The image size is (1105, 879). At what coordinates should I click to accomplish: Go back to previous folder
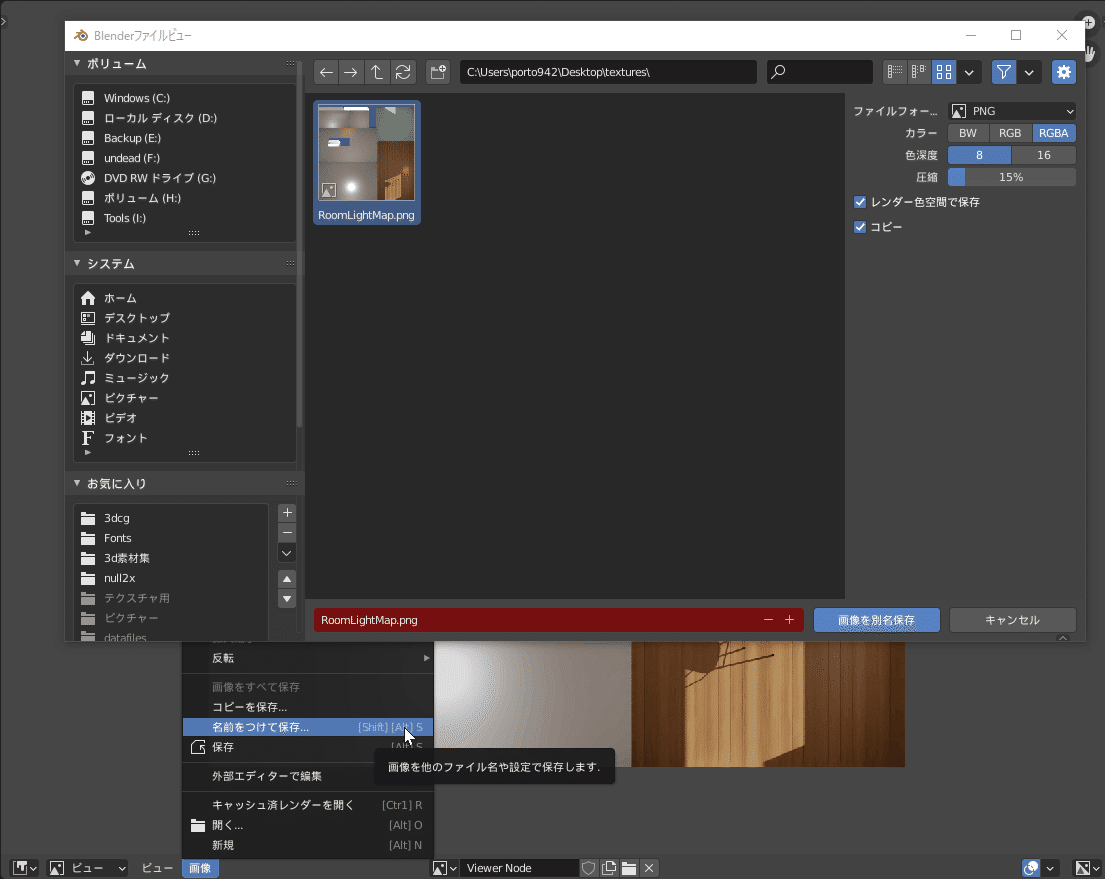coord(326,72)
